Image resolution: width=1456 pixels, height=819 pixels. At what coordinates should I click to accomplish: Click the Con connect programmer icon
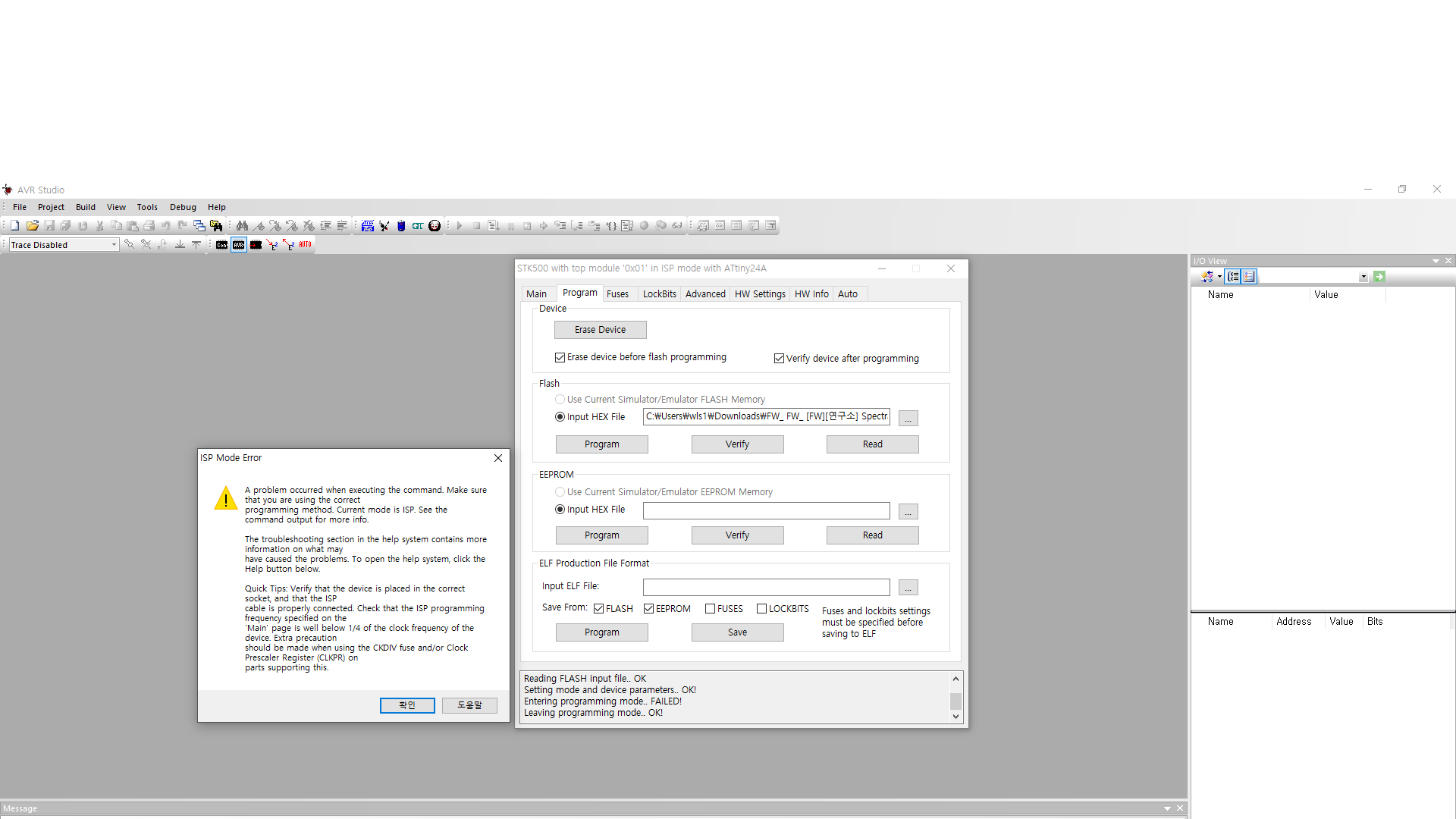(221, 244)
